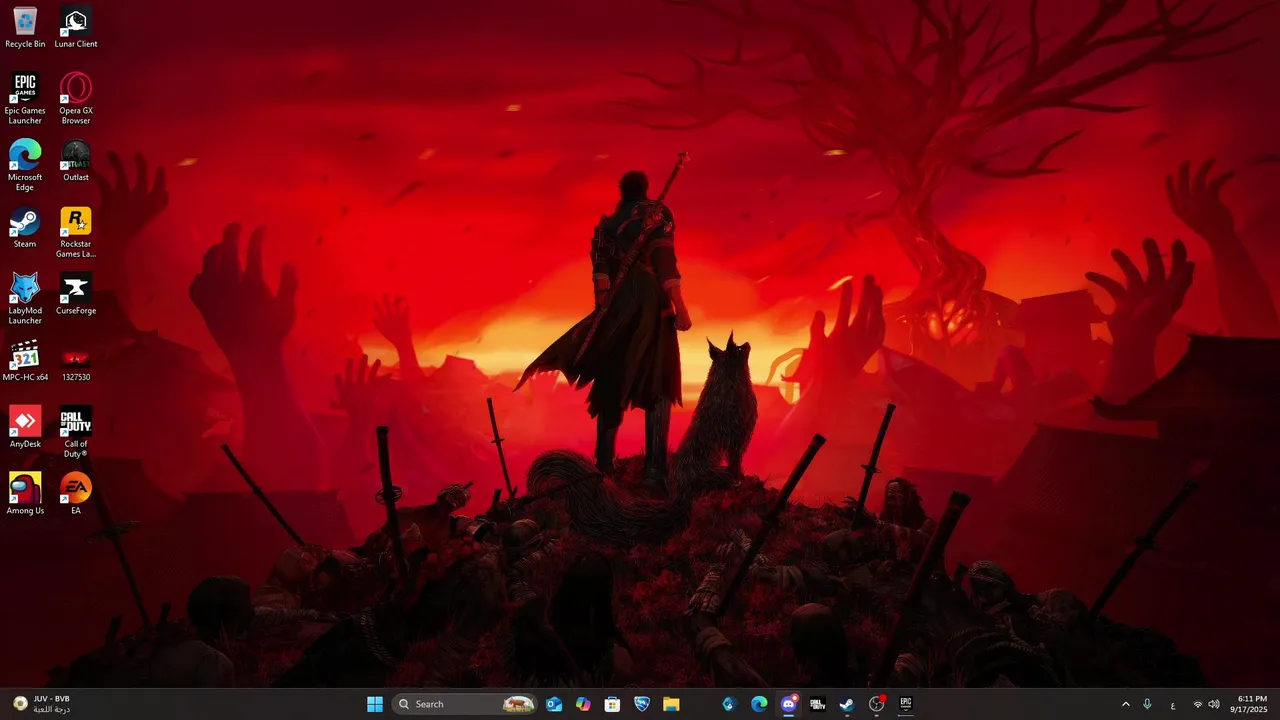The image size is (1280, 720).
Task: Select the Rockstar Games Launcher desktop shortcut
Action: pos(76,232)
